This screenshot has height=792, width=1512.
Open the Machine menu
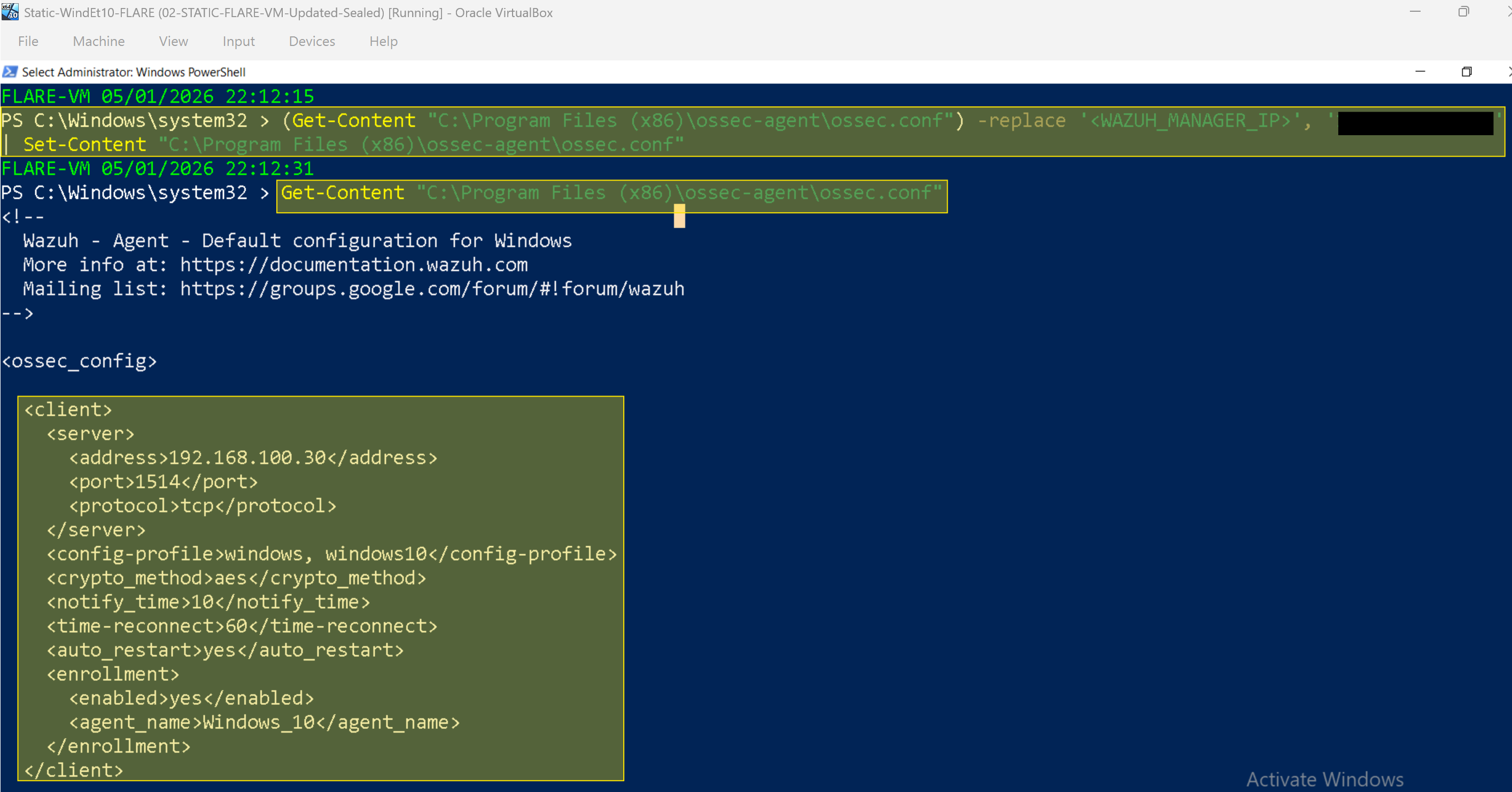(98, 41)
